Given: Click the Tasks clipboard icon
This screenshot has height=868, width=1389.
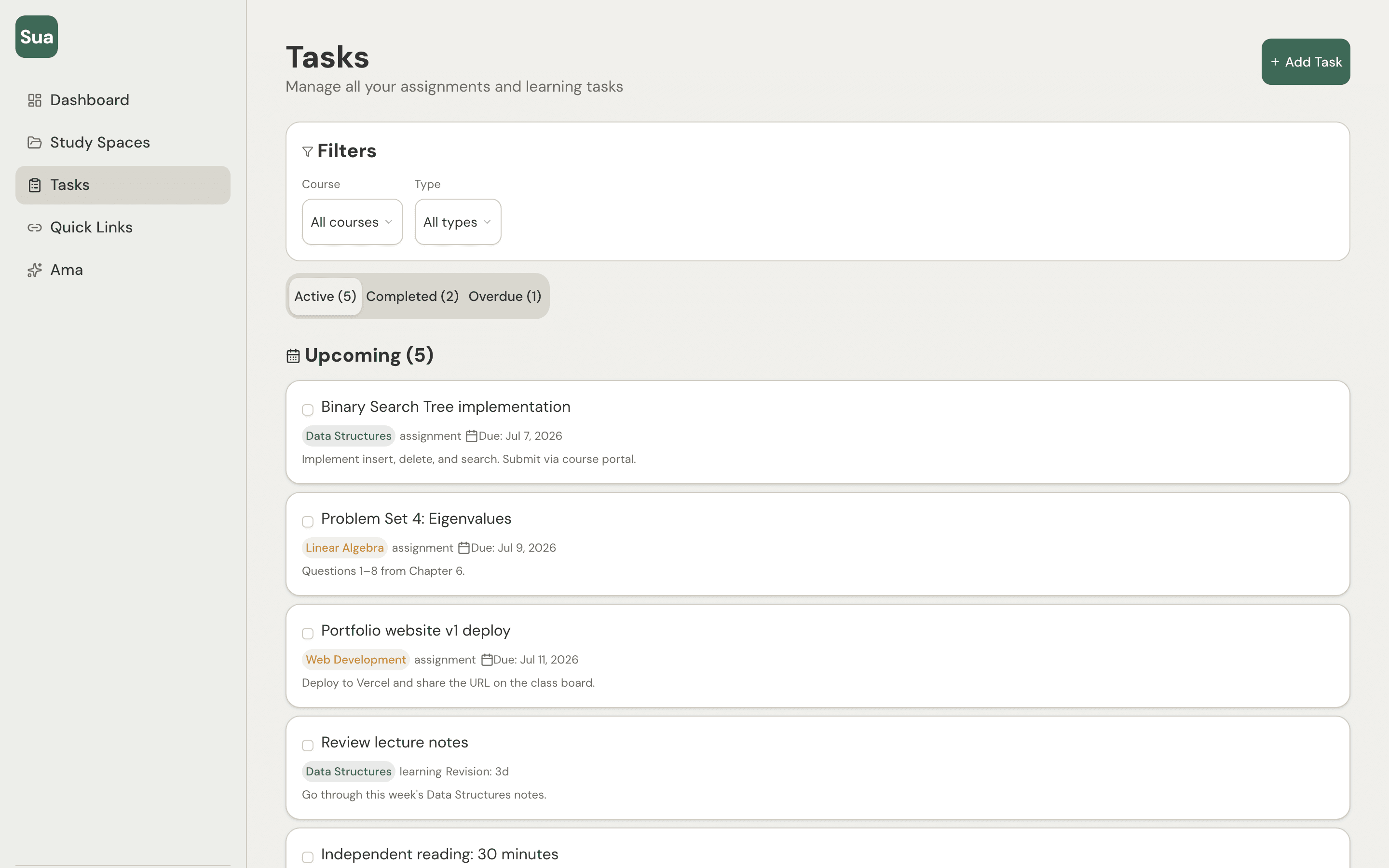Looking at the screenshot, I should (34, 185).
